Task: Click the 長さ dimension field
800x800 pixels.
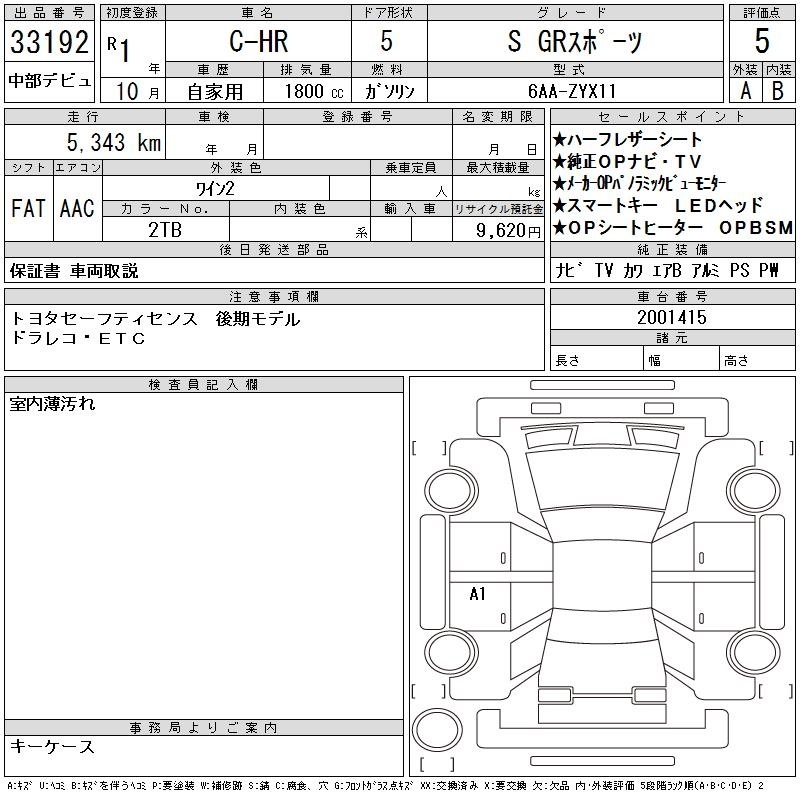Action: click(597, 358)
